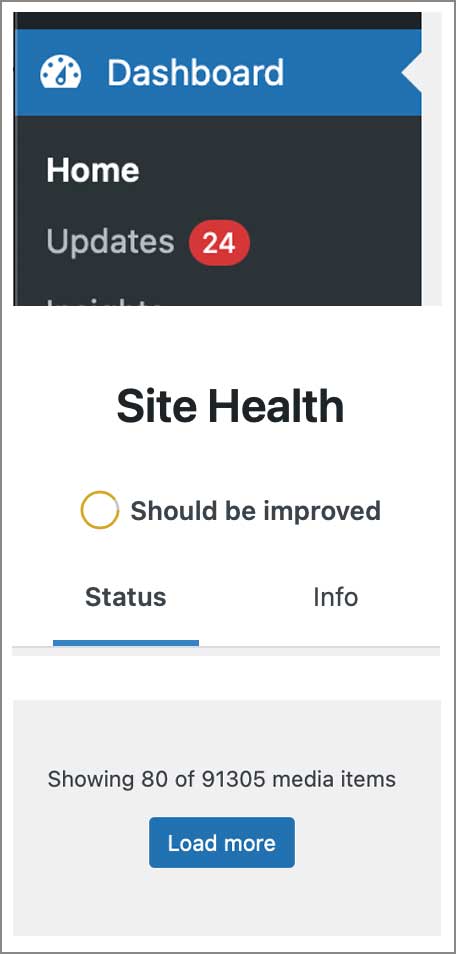Image resolution: width=456 pixels, height=954 pixels.
Task: Select Home in the Dashboard submenu
Action: point(93,170)
